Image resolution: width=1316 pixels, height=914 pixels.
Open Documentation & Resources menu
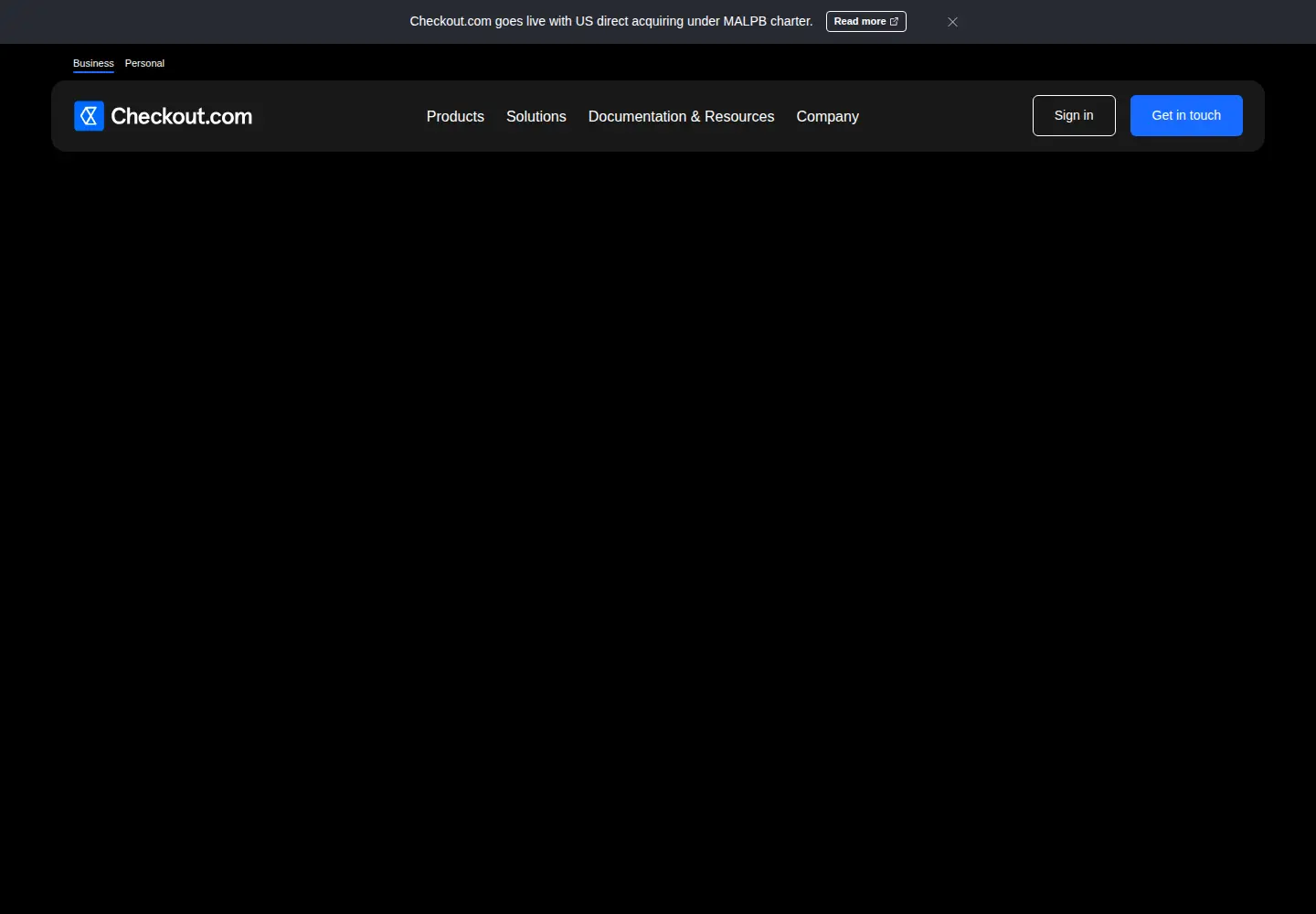(x=681, y=116)
